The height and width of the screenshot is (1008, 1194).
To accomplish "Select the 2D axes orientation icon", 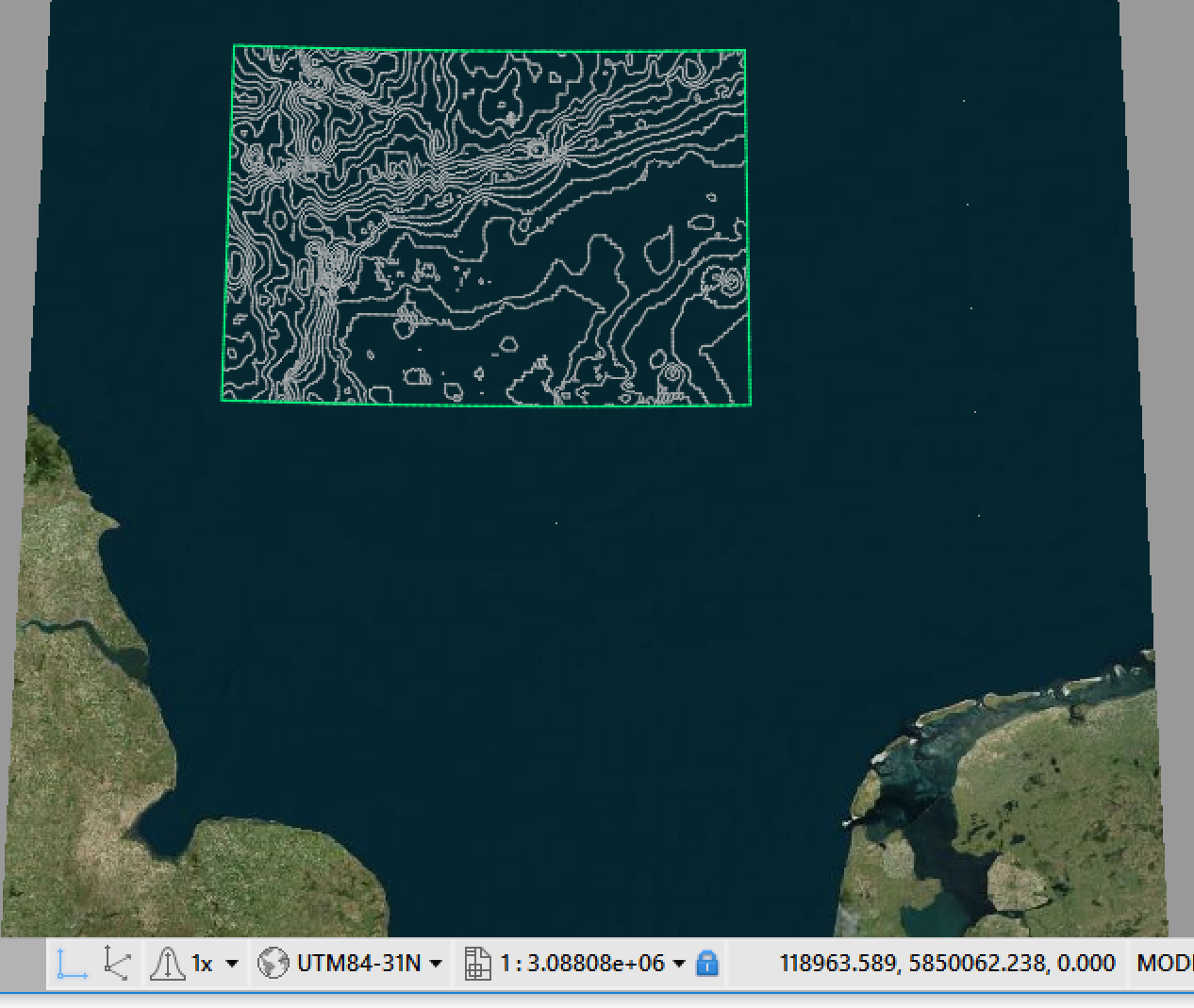I will click(x=71, y=964).
